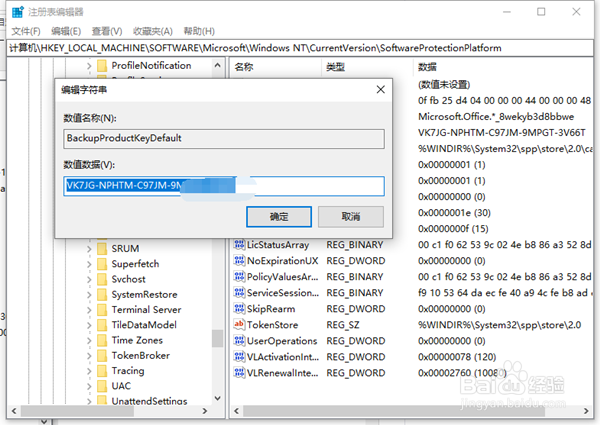600x425 pixels.
Task: Click the VK7JG-NPHTM product key data cell
Action: coord(502,133)
